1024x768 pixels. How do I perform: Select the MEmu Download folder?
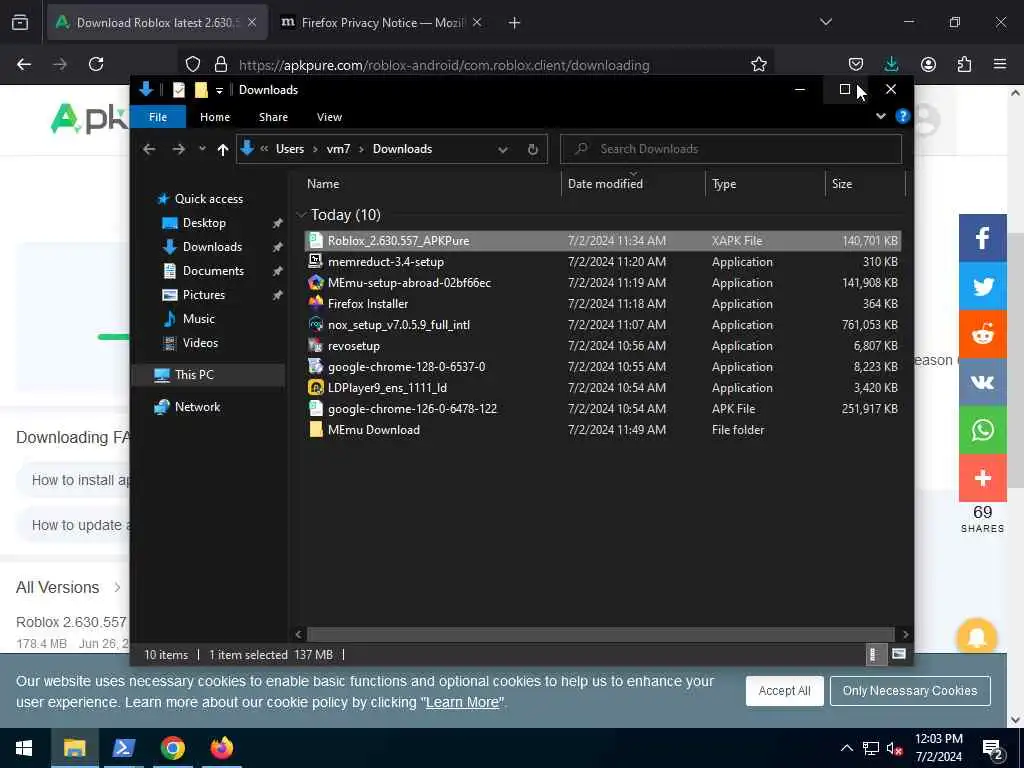coord(602,430)
